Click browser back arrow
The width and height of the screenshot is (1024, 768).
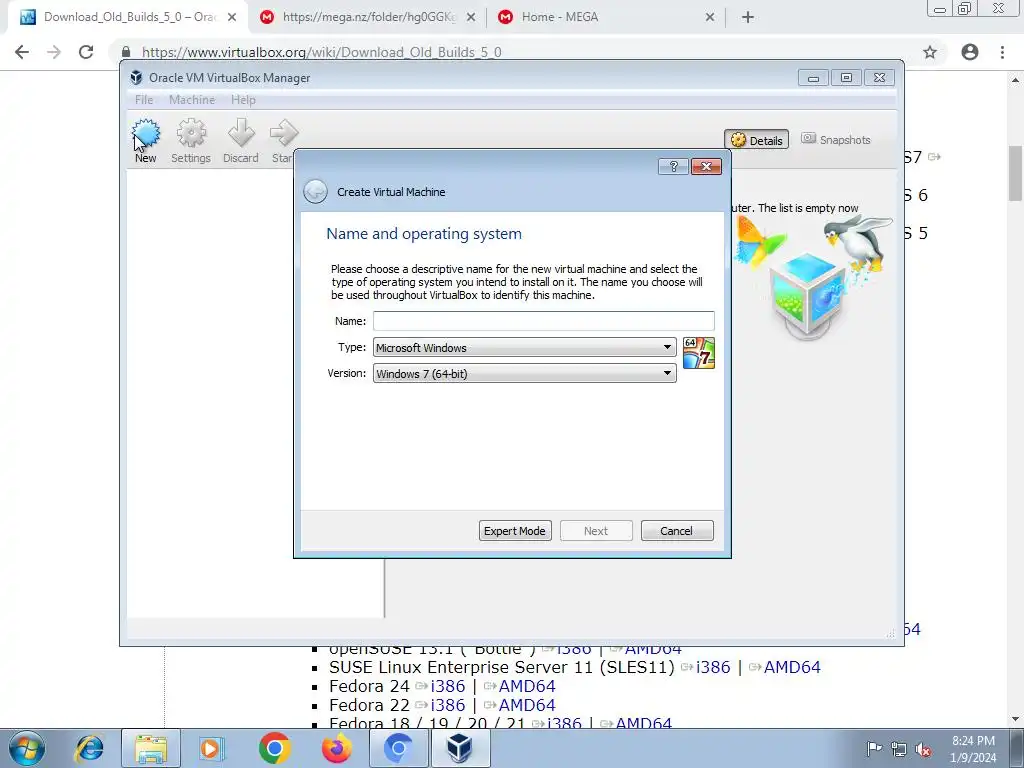pyautogui.click(x=22, y=52)
